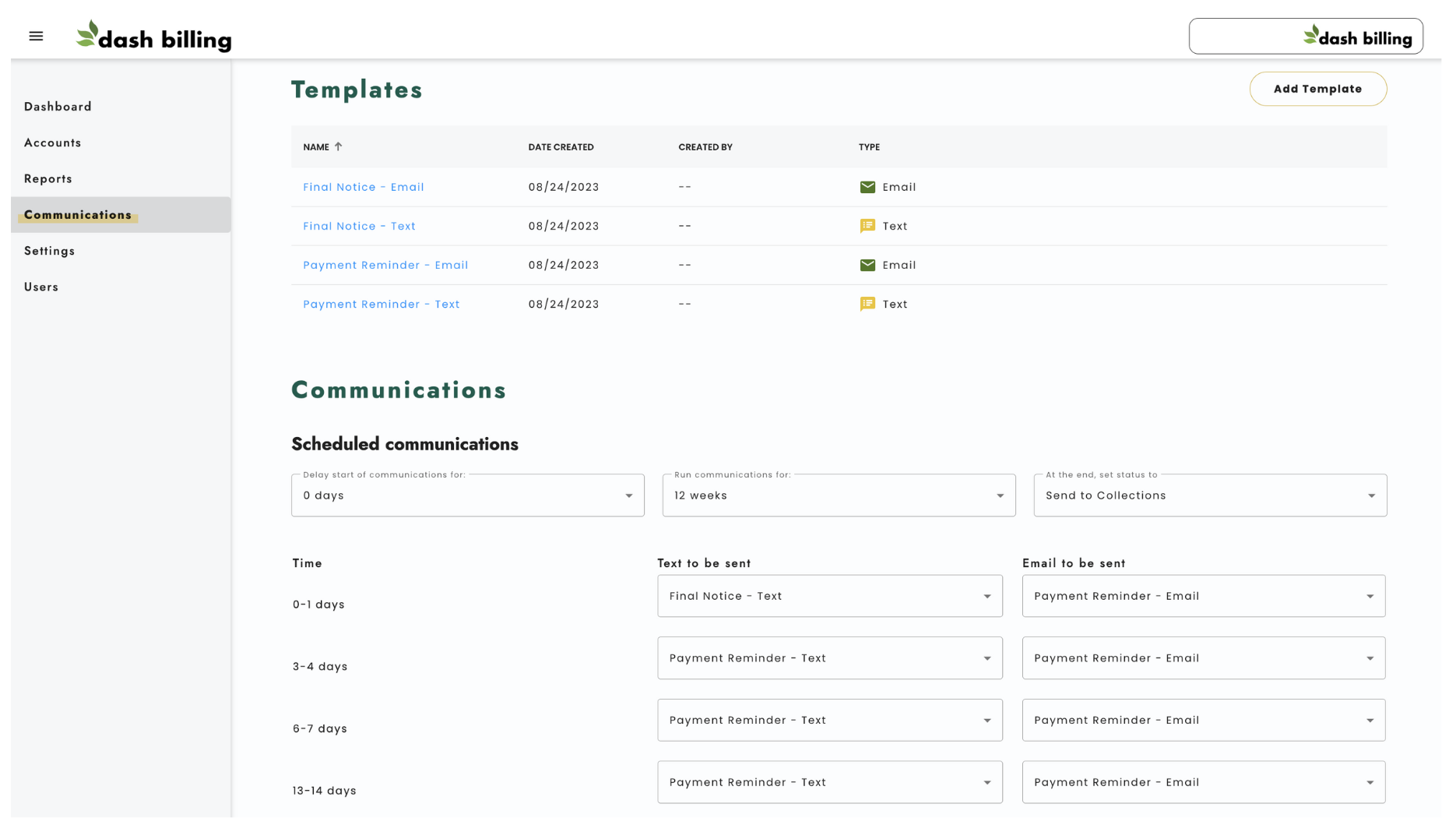
Task: Open the Final Notice - Email template
Action: (364, 187)
